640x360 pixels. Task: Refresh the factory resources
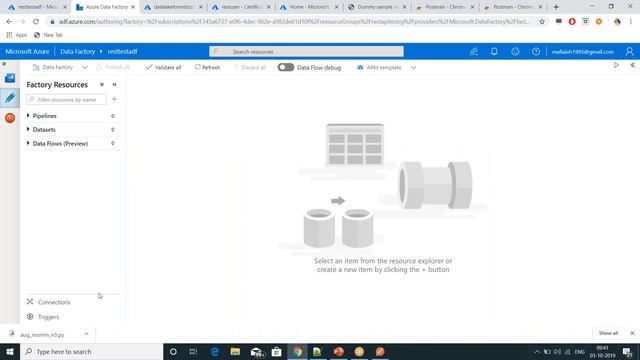(207, 67)
